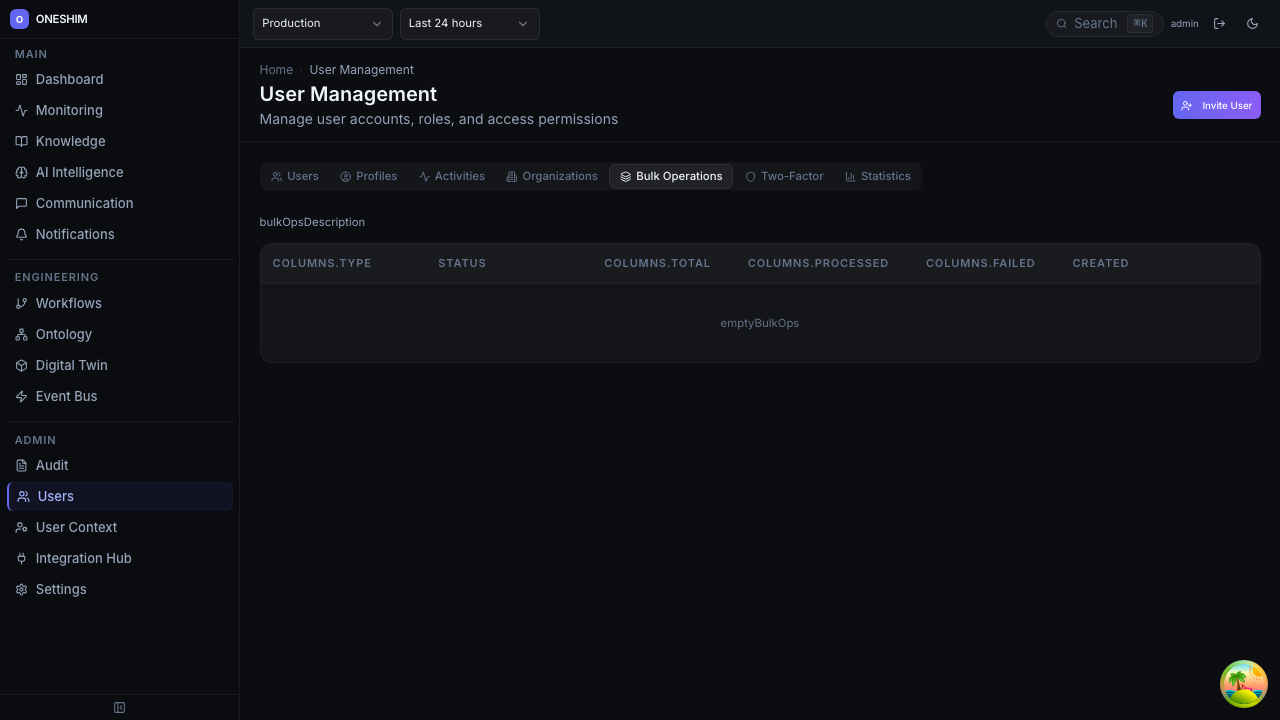Click the palm tree avatar thumbnail
Image resolution: width=1280 pixels, height=720 pixels.
[x=1243, y=684]
